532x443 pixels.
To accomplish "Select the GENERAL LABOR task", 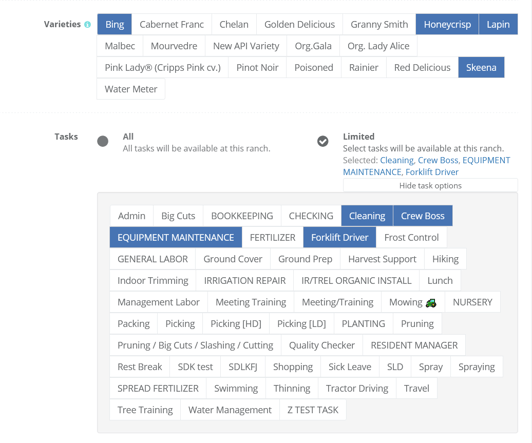I will click(x=153, y=259).
